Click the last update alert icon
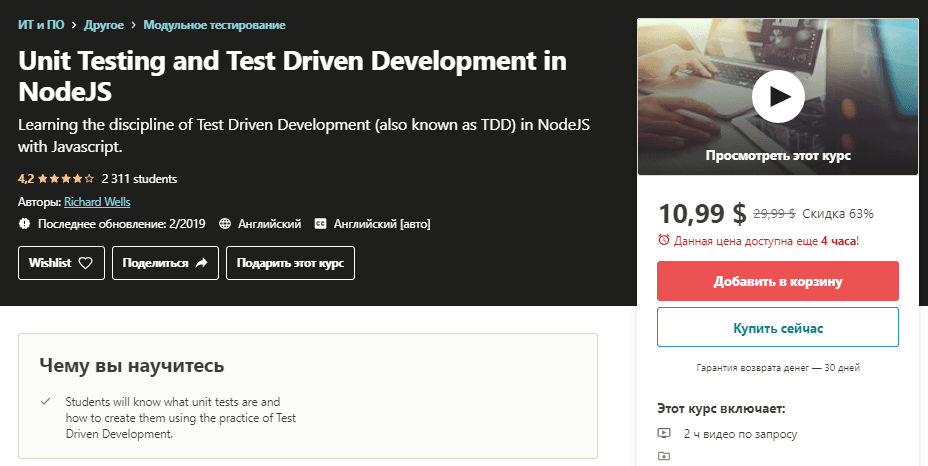The image size is (928, 466). (x=24, y=224)
